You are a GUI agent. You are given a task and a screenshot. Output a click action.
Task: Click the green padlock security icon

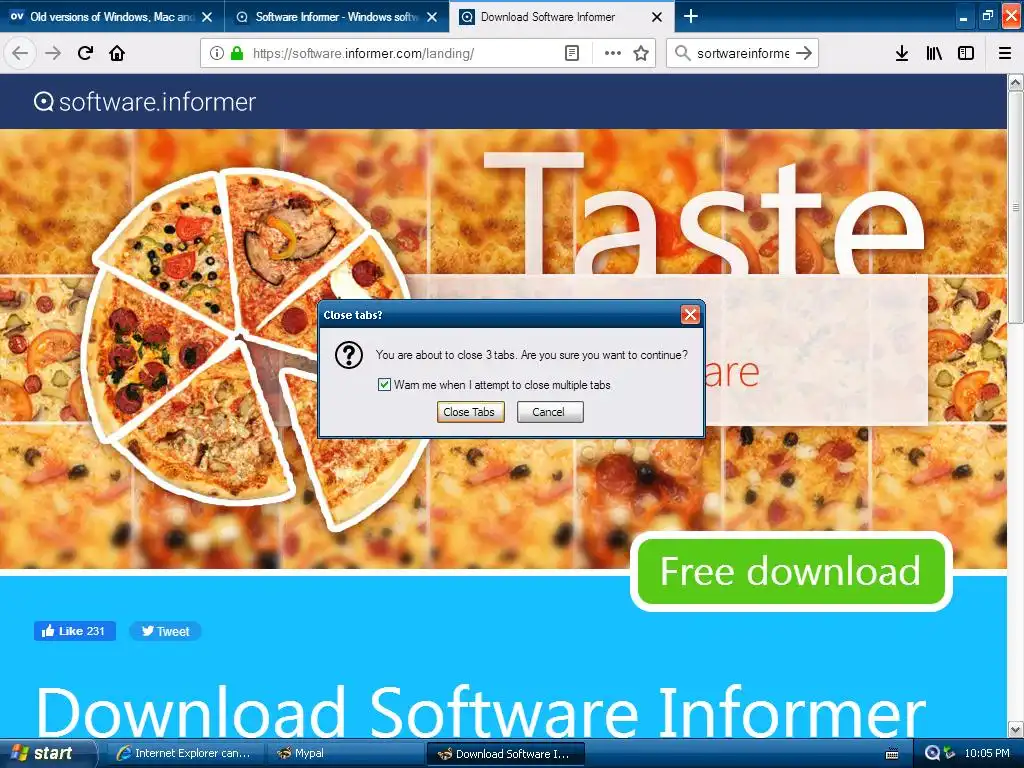(x=237, y=53)
